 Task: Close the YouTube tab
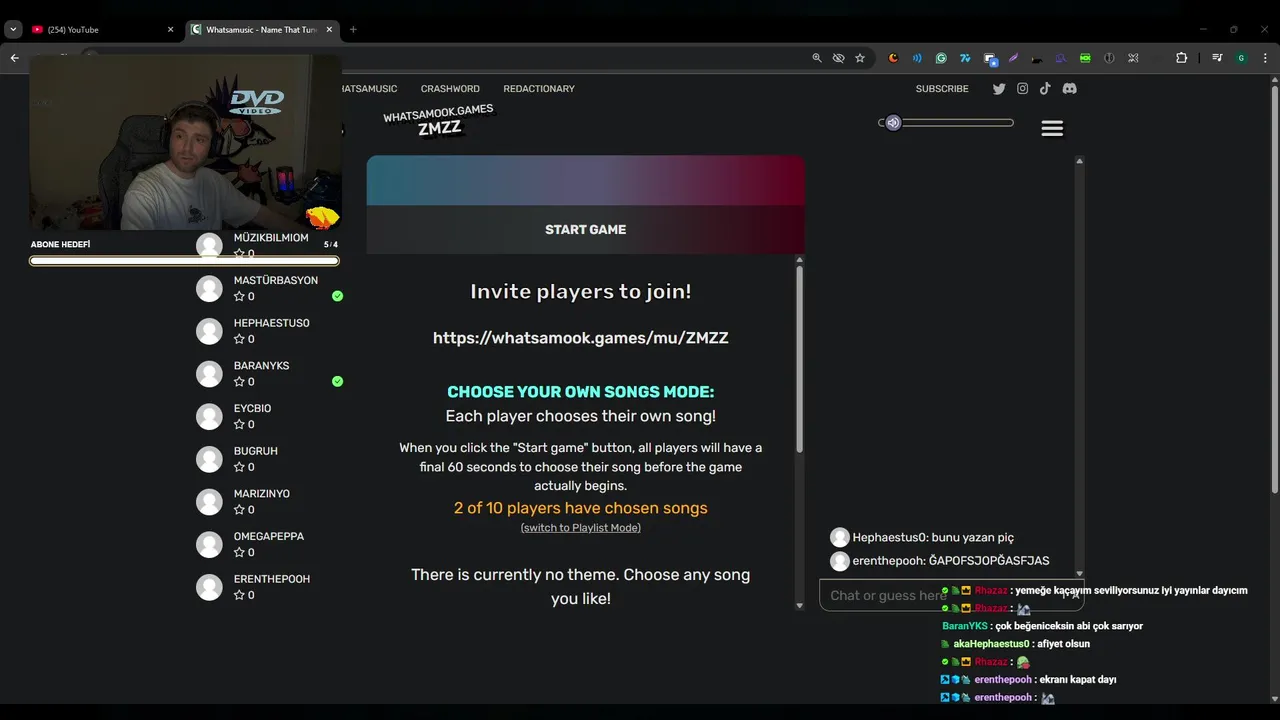170,30
